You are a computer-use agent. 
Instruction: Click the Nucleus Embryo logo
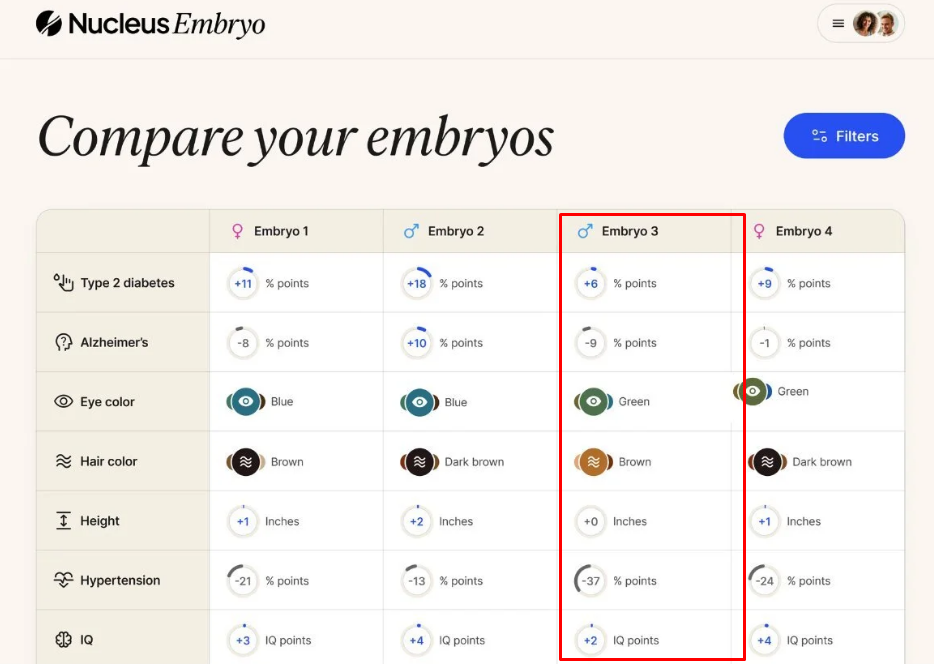150,24
